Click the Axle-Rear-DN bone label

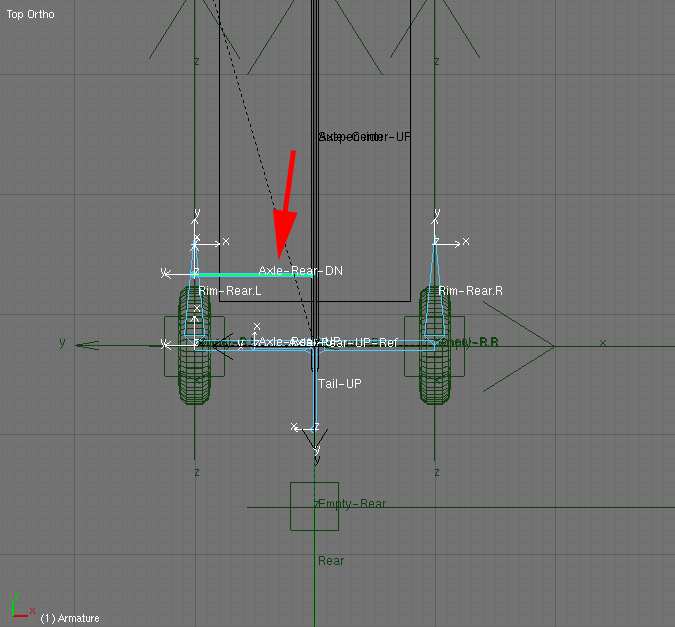click(300, 271)
